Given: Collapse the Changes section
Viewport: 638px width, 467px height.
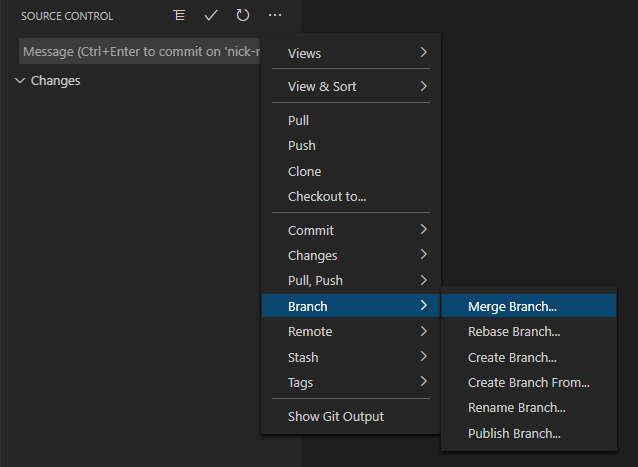Looking at the screenshot, I should pyautogui.click(x=20, y=81).
